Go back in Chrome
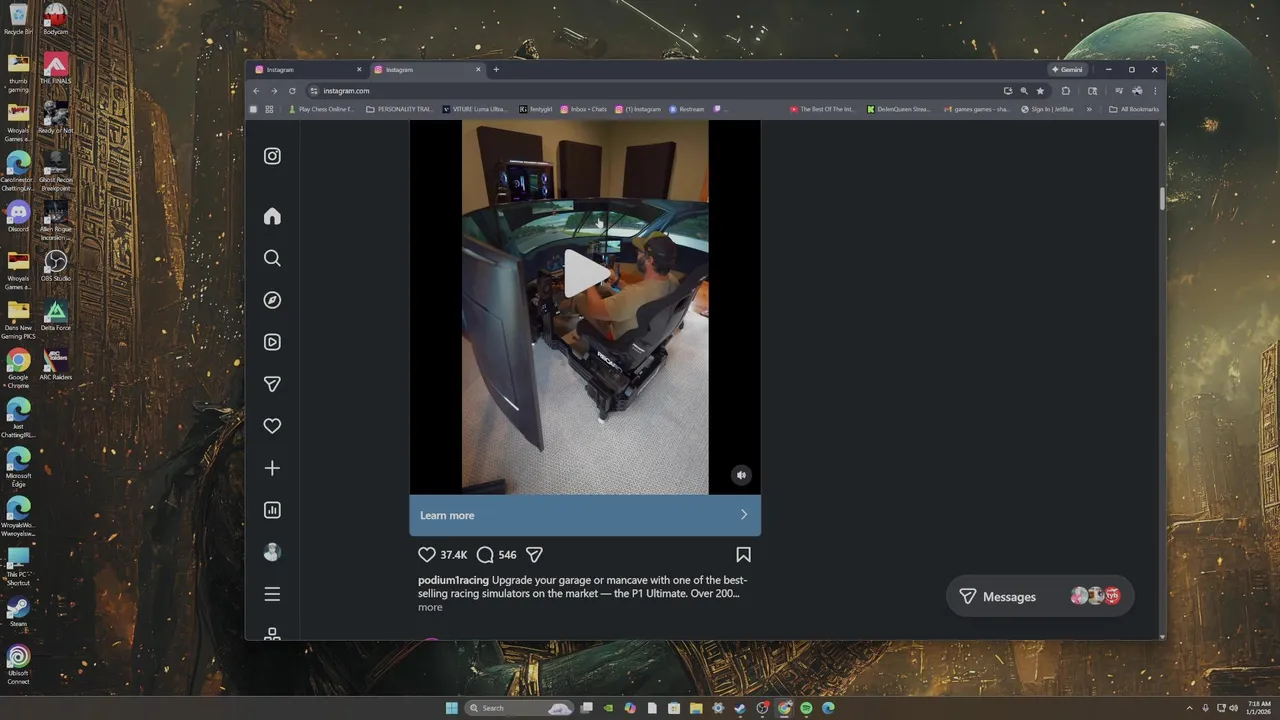Screen dimensions: 1280x720 coord(256,91)
